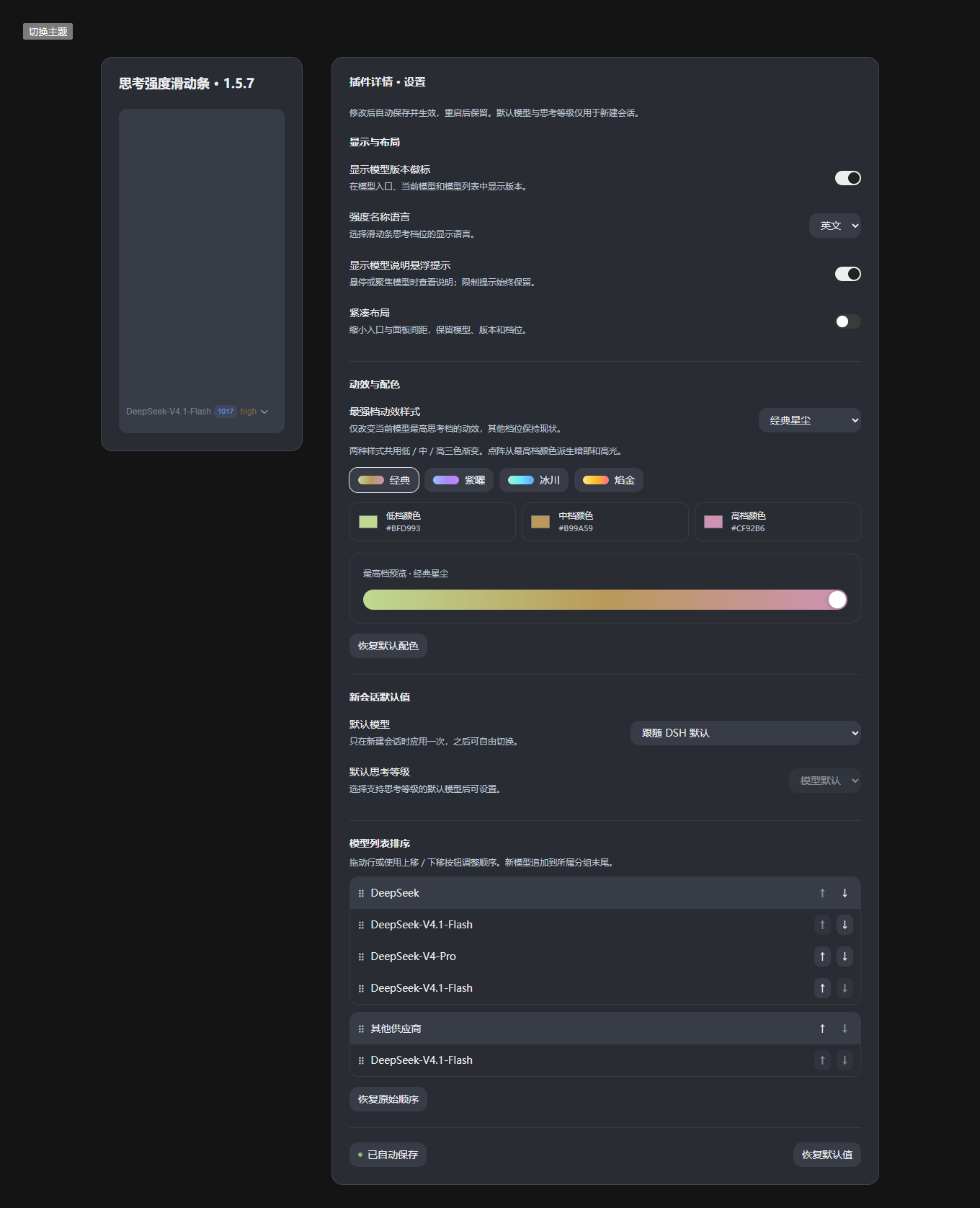Screen dimensions: 980x1208
Task: Click the down arrow on the 其他供应商 header
Action: pyautogui.click(x=845, y=1029)
